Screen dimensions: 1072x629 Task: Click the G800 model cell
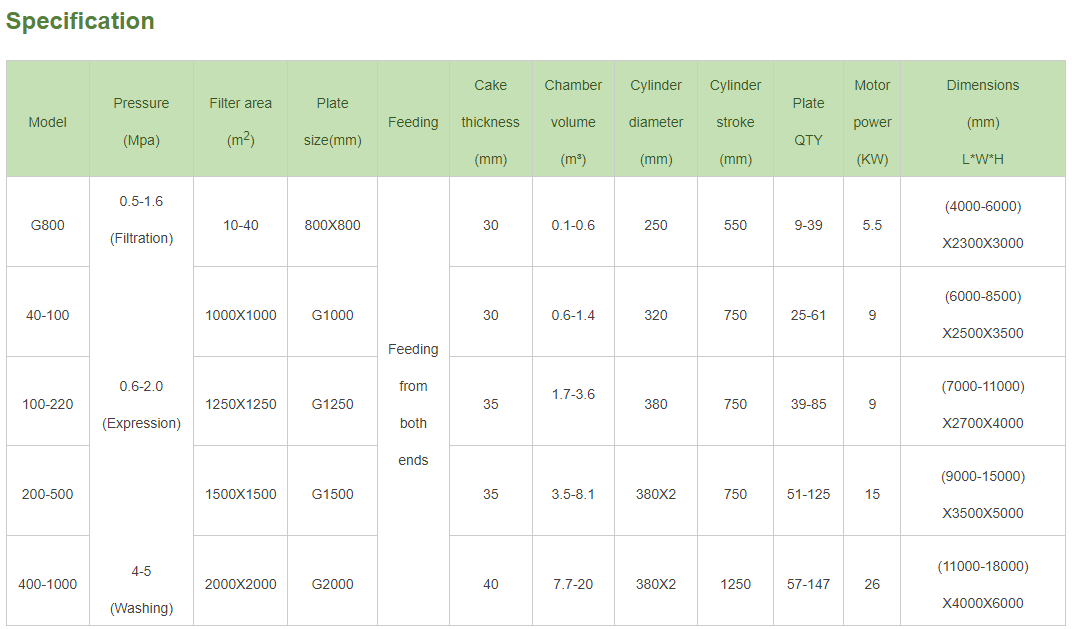[x=48, y=225]
